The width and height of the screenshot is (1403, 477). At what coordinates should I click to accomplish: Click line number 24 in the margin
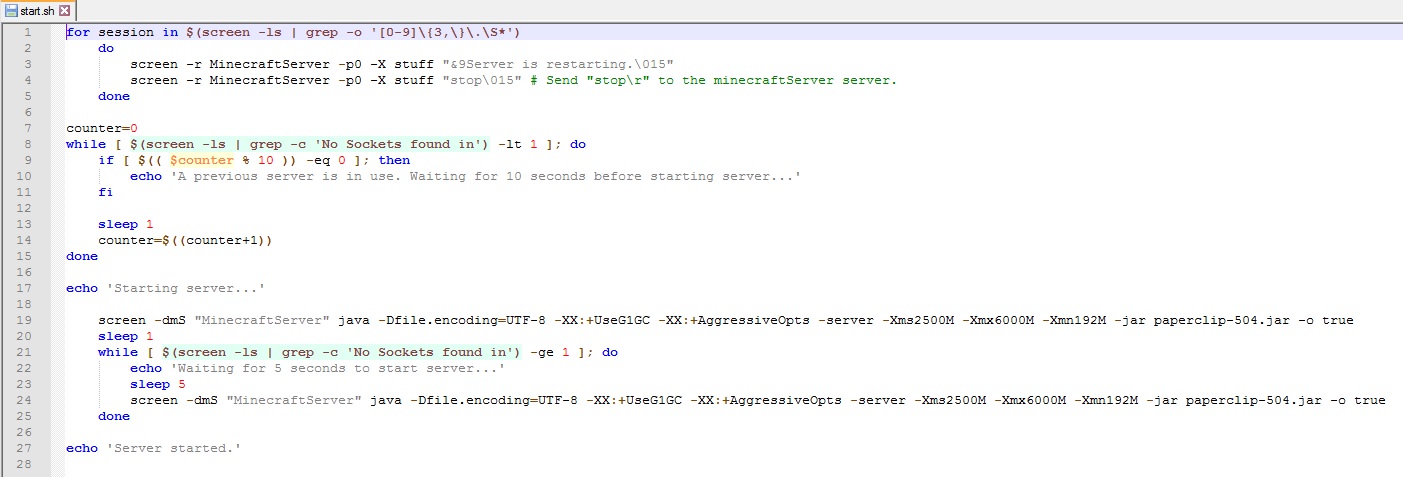point(25,400)
